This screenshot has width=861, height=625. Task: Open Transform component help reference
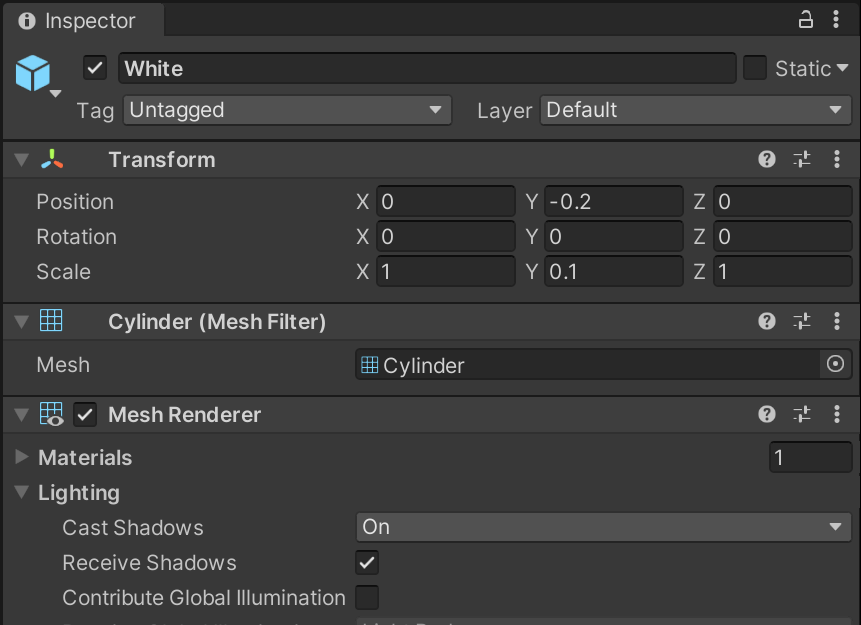767,160
